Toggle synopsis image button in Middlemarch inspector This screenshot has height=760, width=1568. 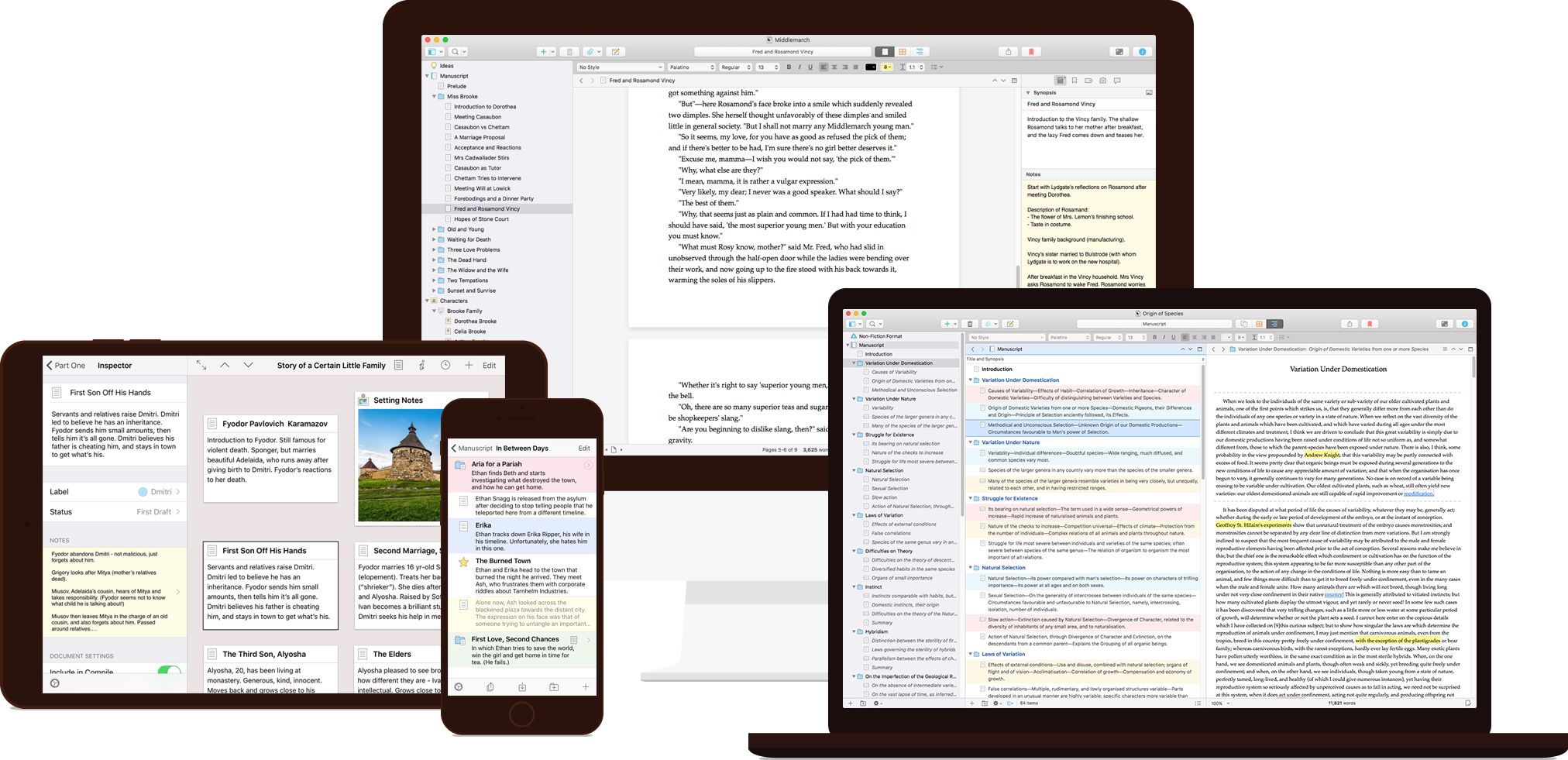point(1149,92)
